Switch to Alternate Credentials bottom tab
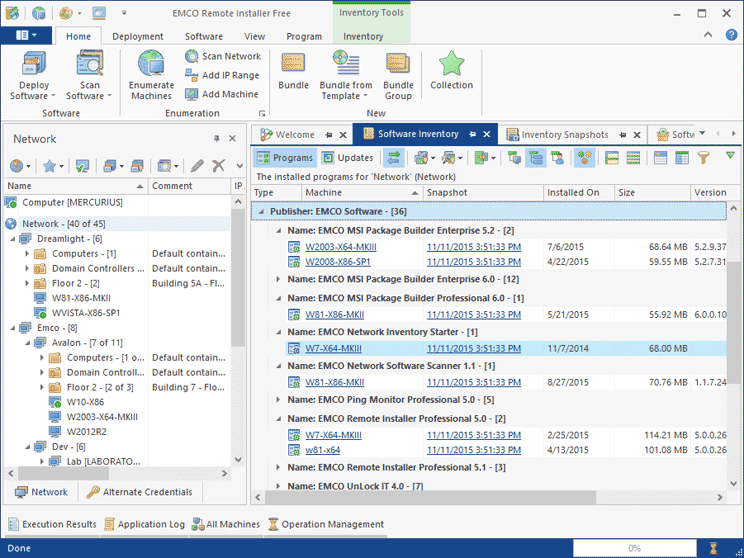This screenshot has height=558, width=744. coord(140,492)
